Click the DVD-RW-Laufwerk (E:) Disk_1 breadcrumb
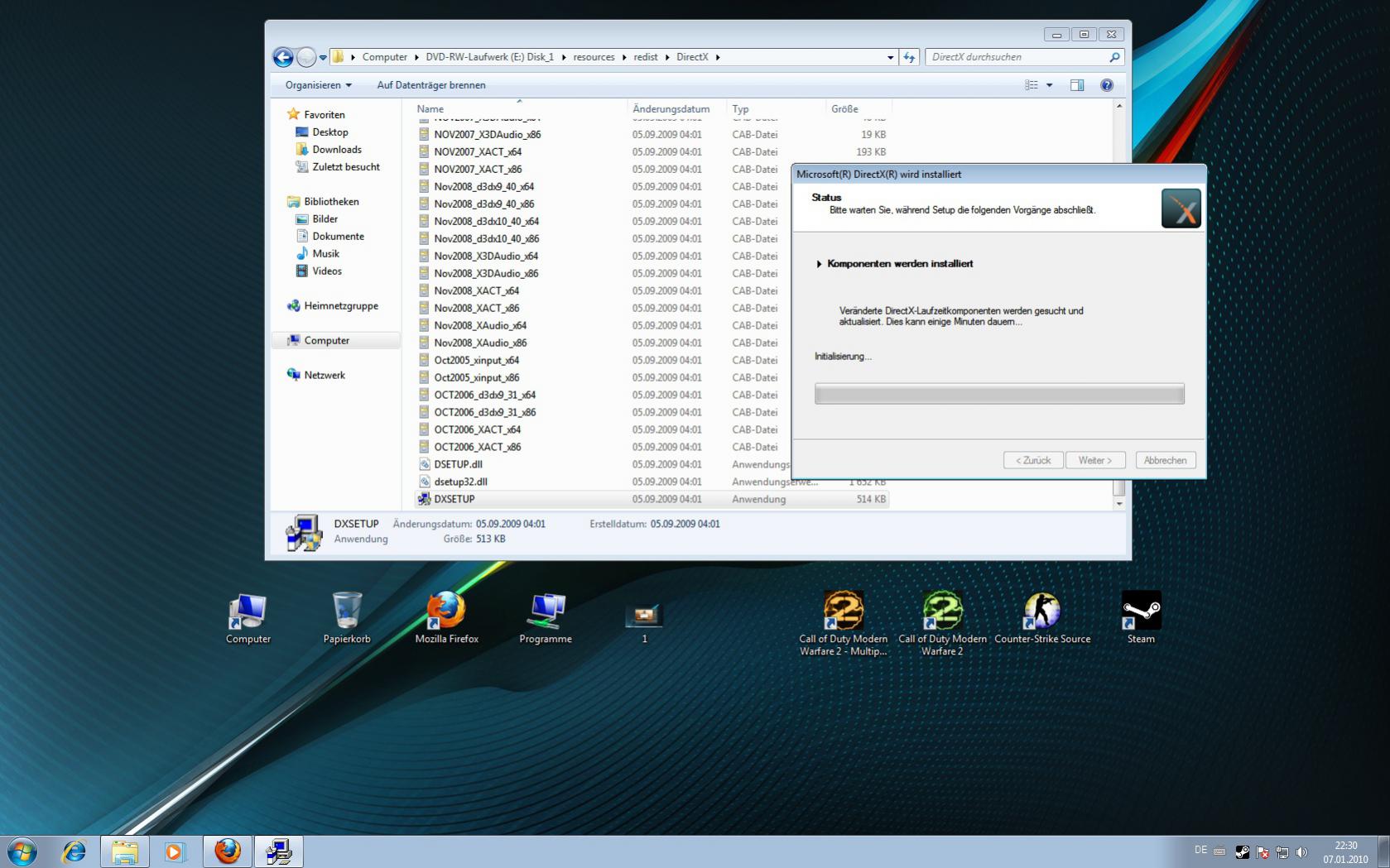This screenshot has height=868, width=1390. point(490,57)
